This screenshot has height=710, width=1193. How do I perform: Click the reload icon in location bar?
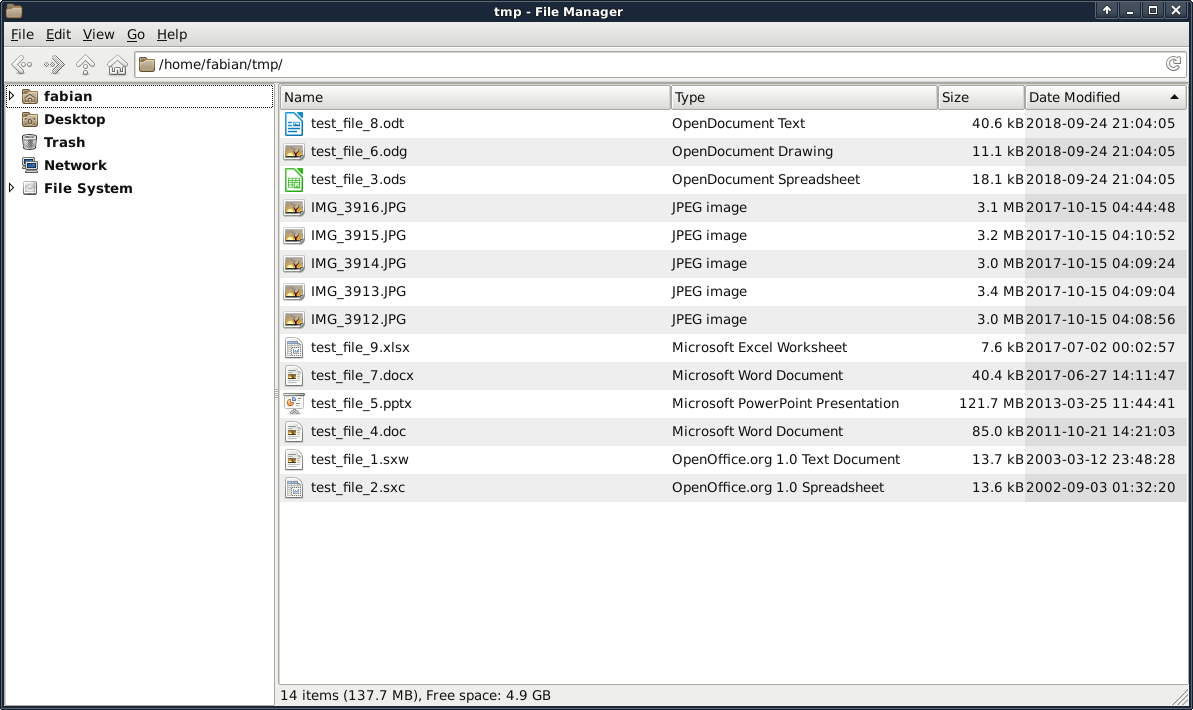tap(1174, 64)
